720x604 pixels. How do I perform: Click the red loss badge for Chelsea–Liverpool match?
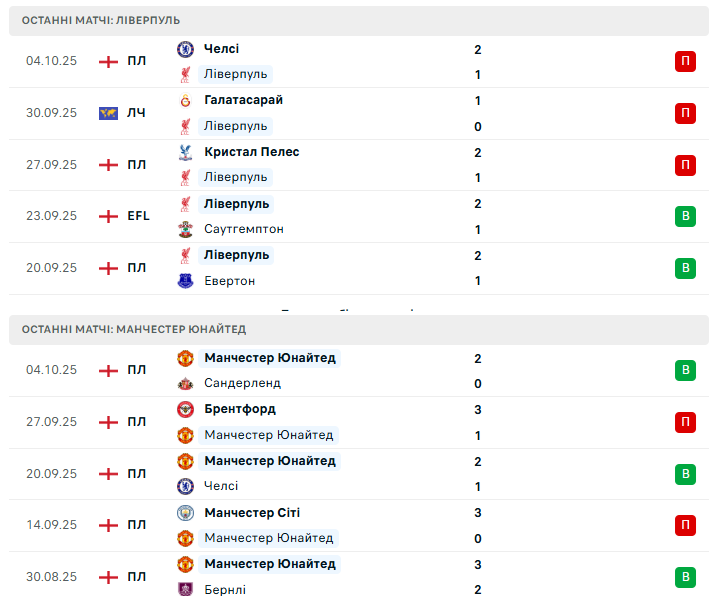pos(685,61)
